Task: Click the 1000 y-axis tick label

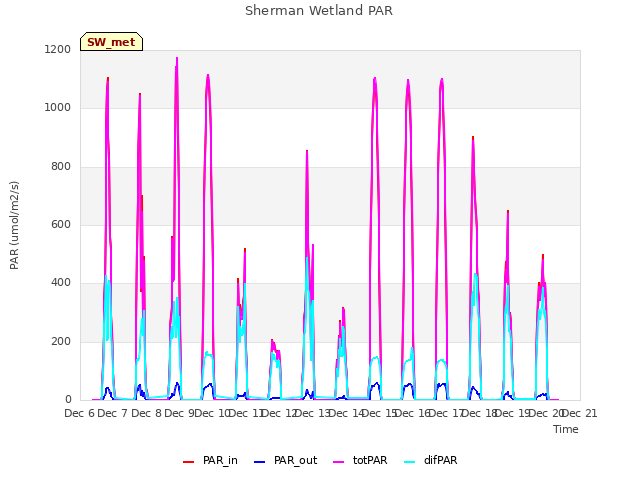Action: pos(58,108)
